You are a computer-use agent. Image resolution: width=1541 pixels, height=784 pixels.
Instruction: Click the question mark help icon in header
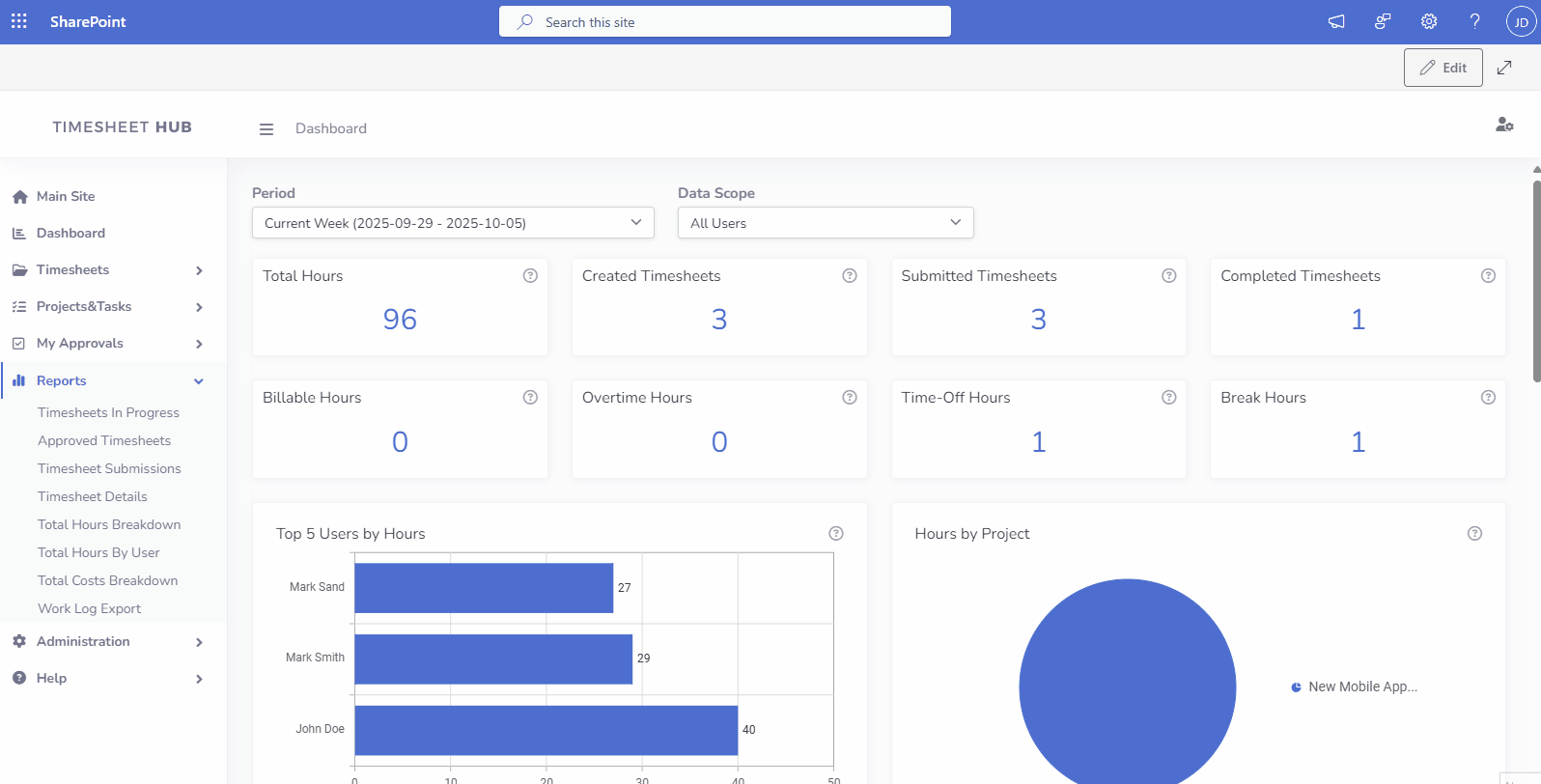coord(1474,21)
